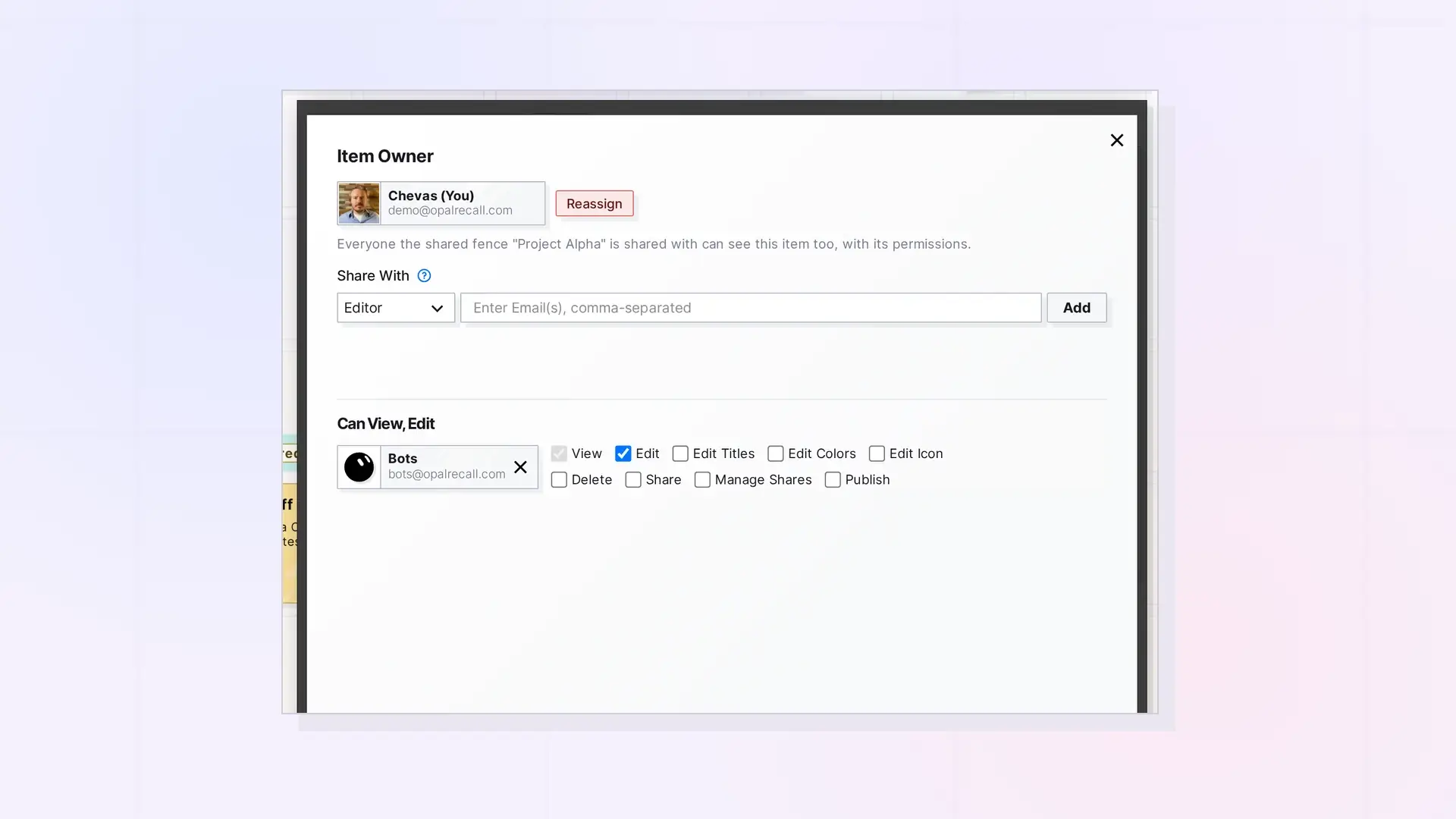This screenshot has width=1456, height=819.
Task: Enable the Manage Shares checkbox
Action: coord(702,480)
